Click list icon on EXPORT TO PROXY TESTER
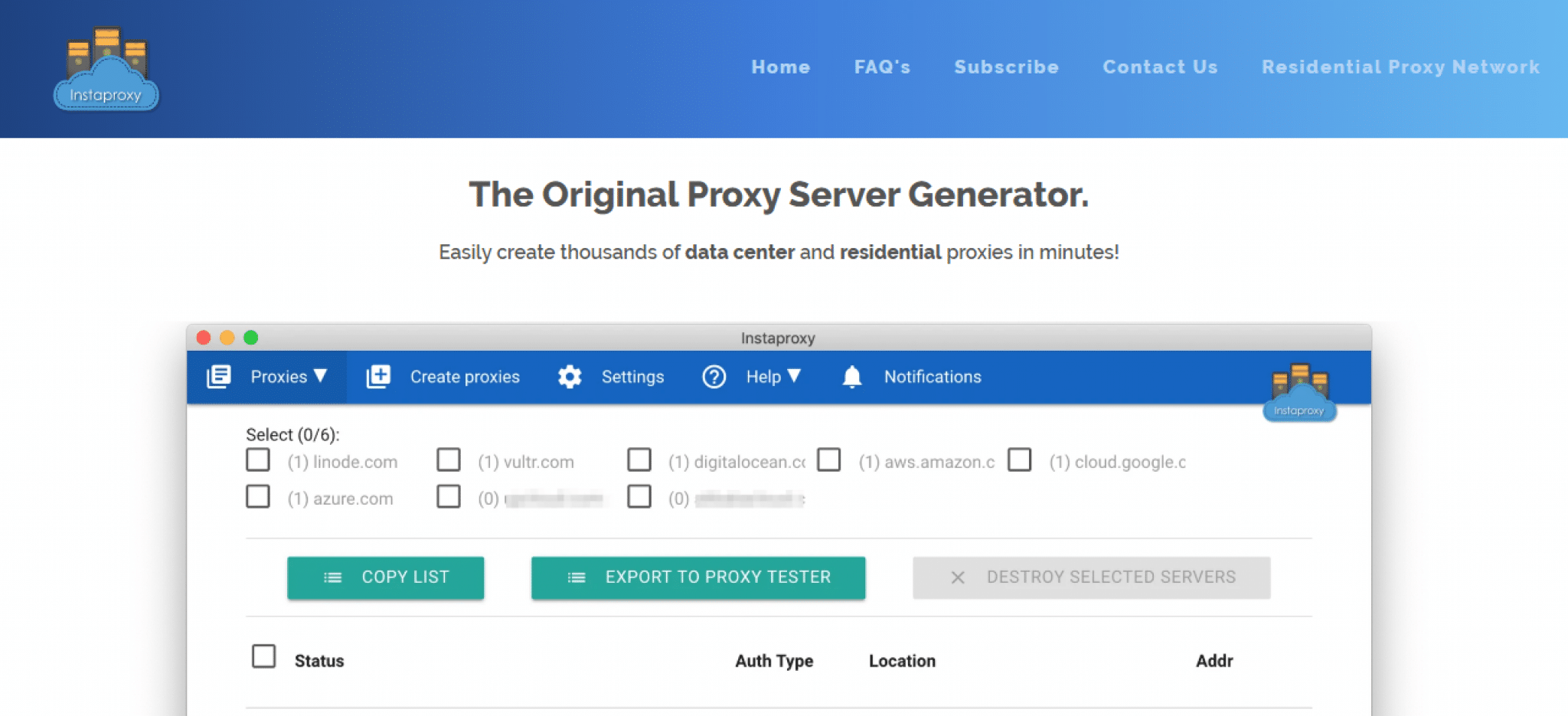Screen dimensions: 1568x716 pyautogui.click(x=577, y=577)
